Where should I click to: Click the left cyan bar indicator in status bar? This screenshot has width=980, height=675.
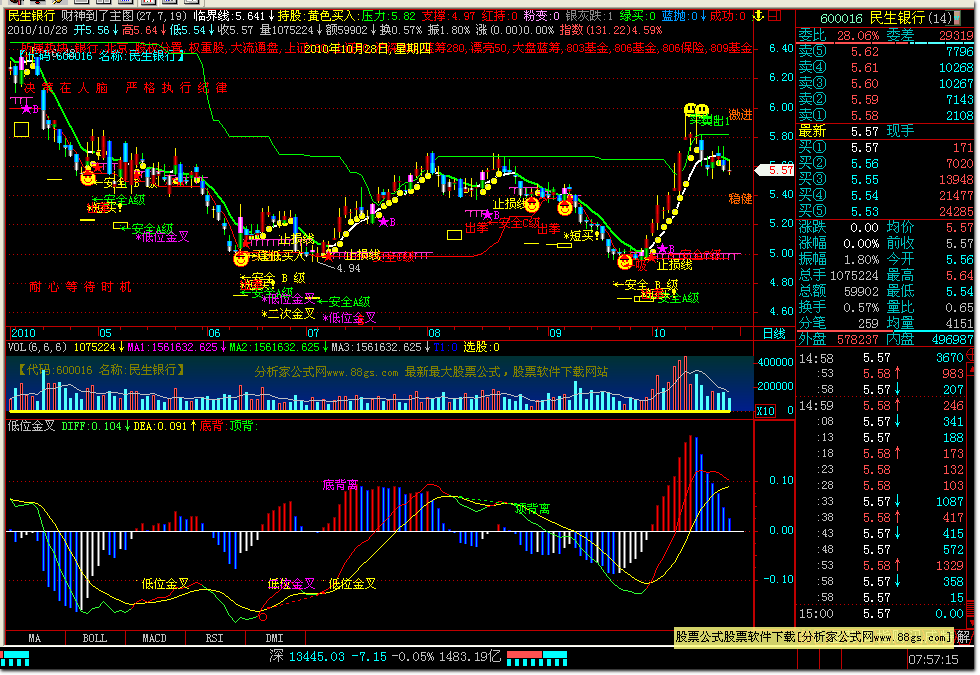pos(15,658)
